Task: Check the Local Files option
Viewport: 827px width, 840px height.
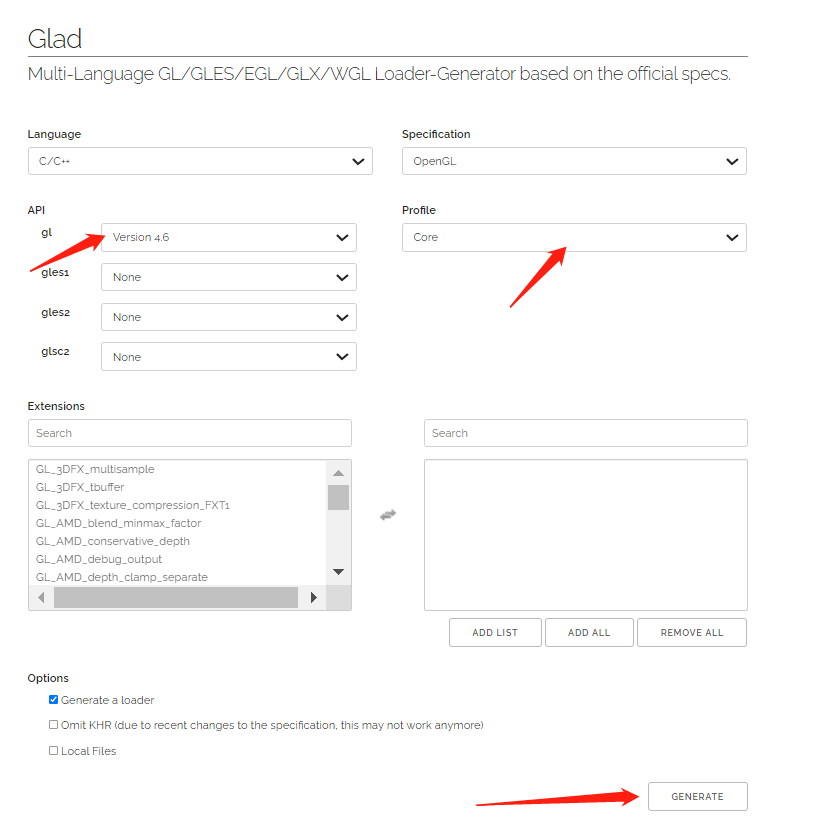Action: click(x=54, y=751)
